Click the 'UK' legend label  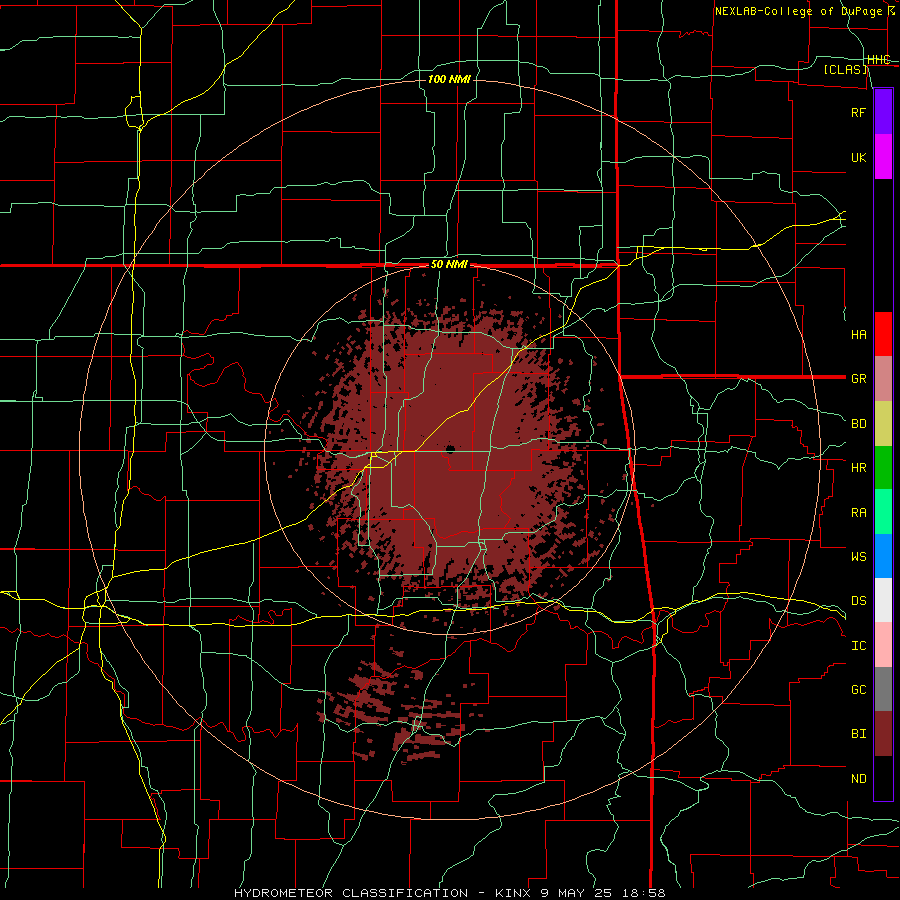[858, 157]
